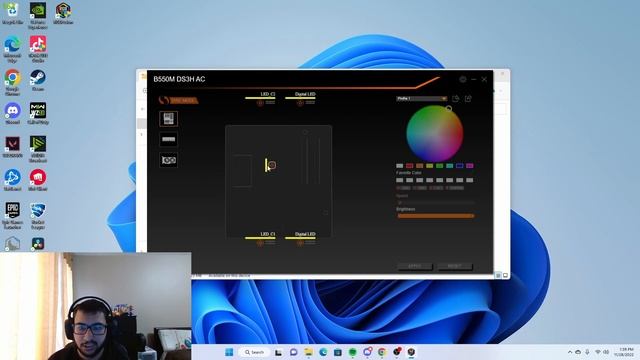The height and width of the screenshot is (360, 640).
Task: Choose the cyan preset color swatch
Action: pyautogui.click(x=449, y=166)
